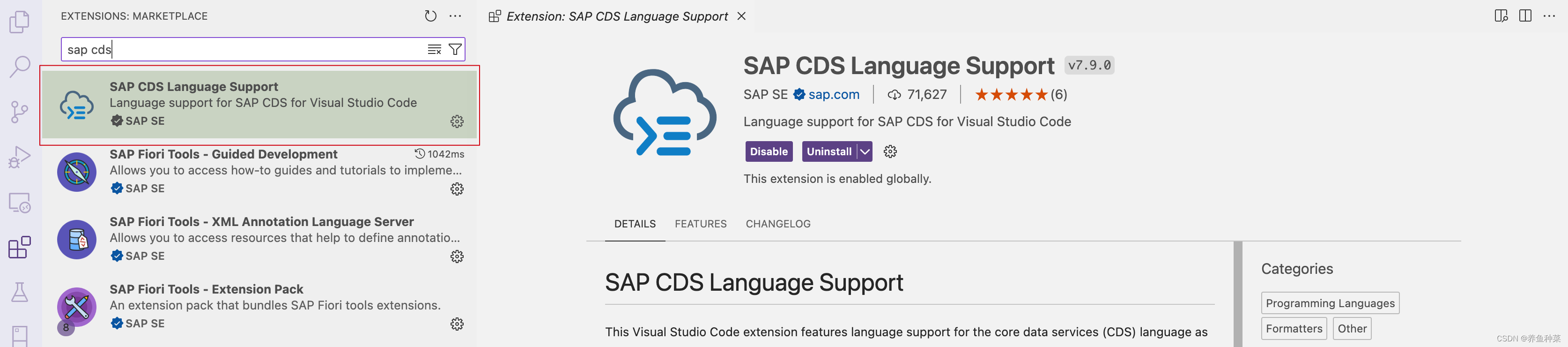Click the SAP CDS cloud logo in details

(665, 112)
